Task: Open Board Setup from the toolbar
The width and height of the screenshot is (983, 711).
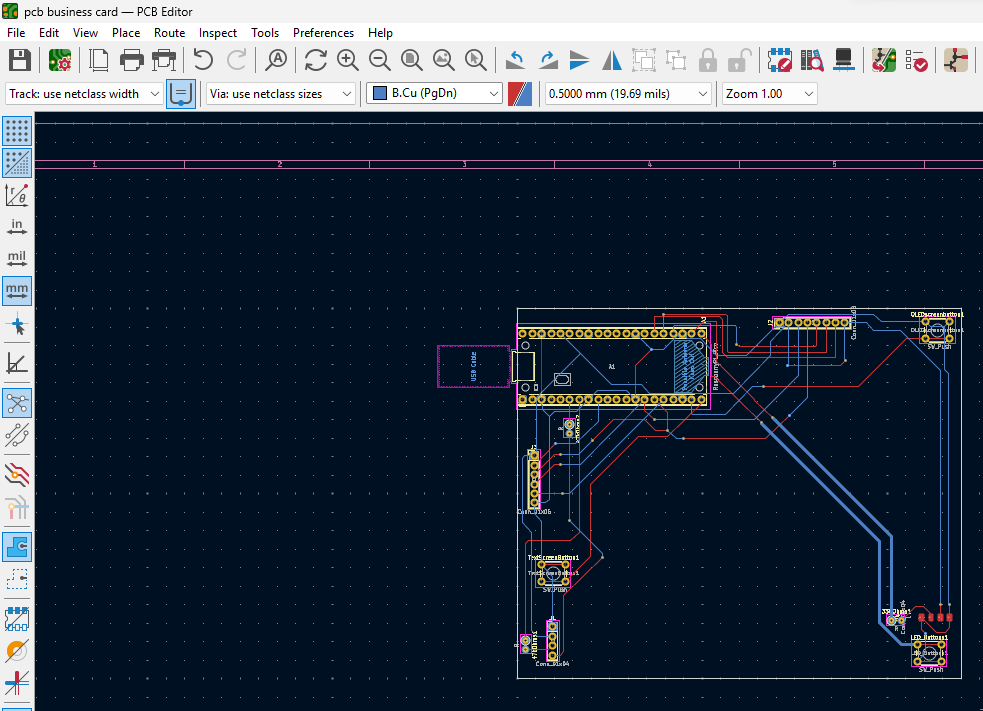Action: (59, 60)
